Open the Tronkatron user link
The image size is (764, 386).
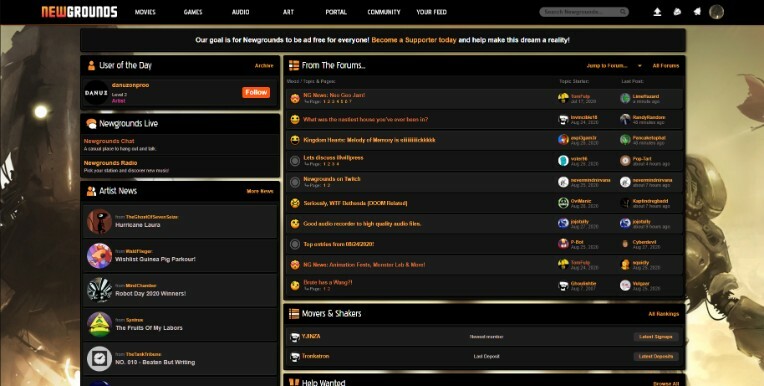point(315,356)
